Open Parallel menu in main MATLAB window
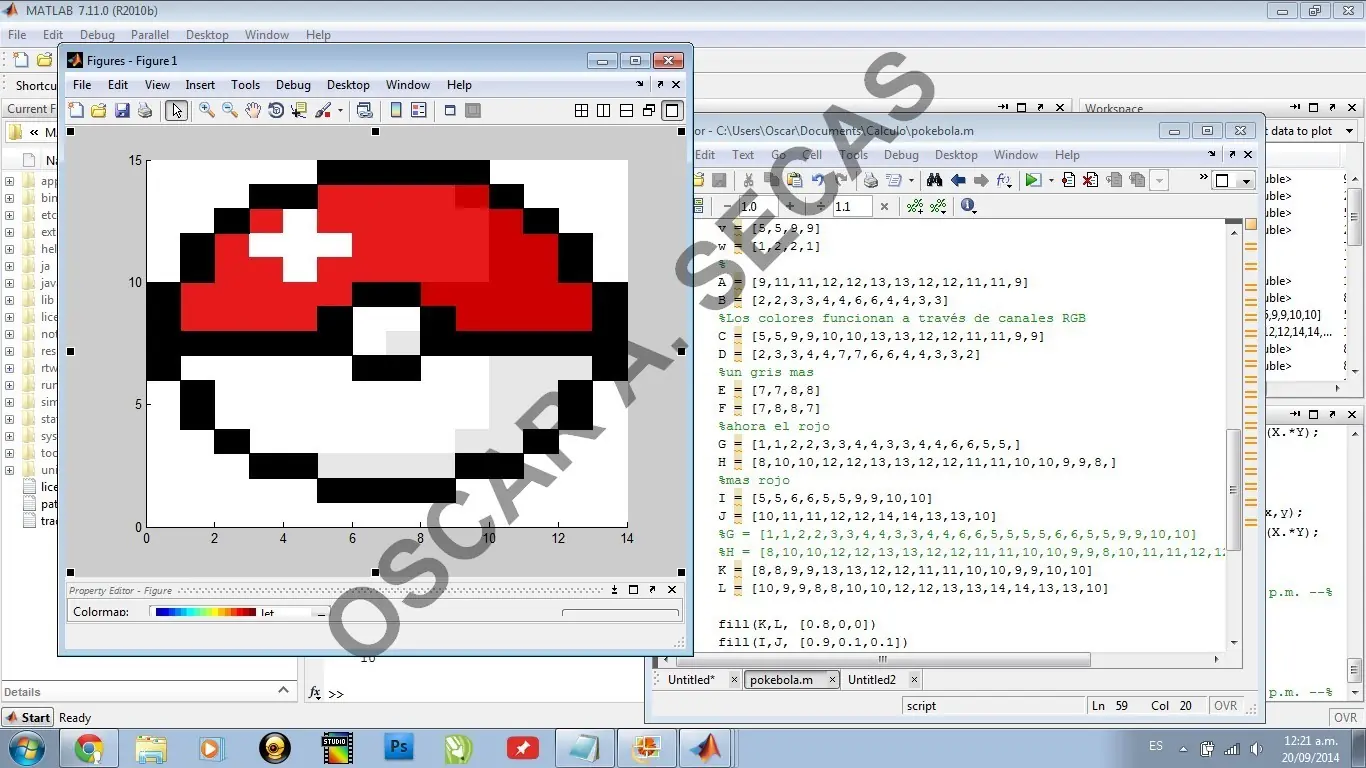Screen dimensions: 1366x768 point(150,35)
